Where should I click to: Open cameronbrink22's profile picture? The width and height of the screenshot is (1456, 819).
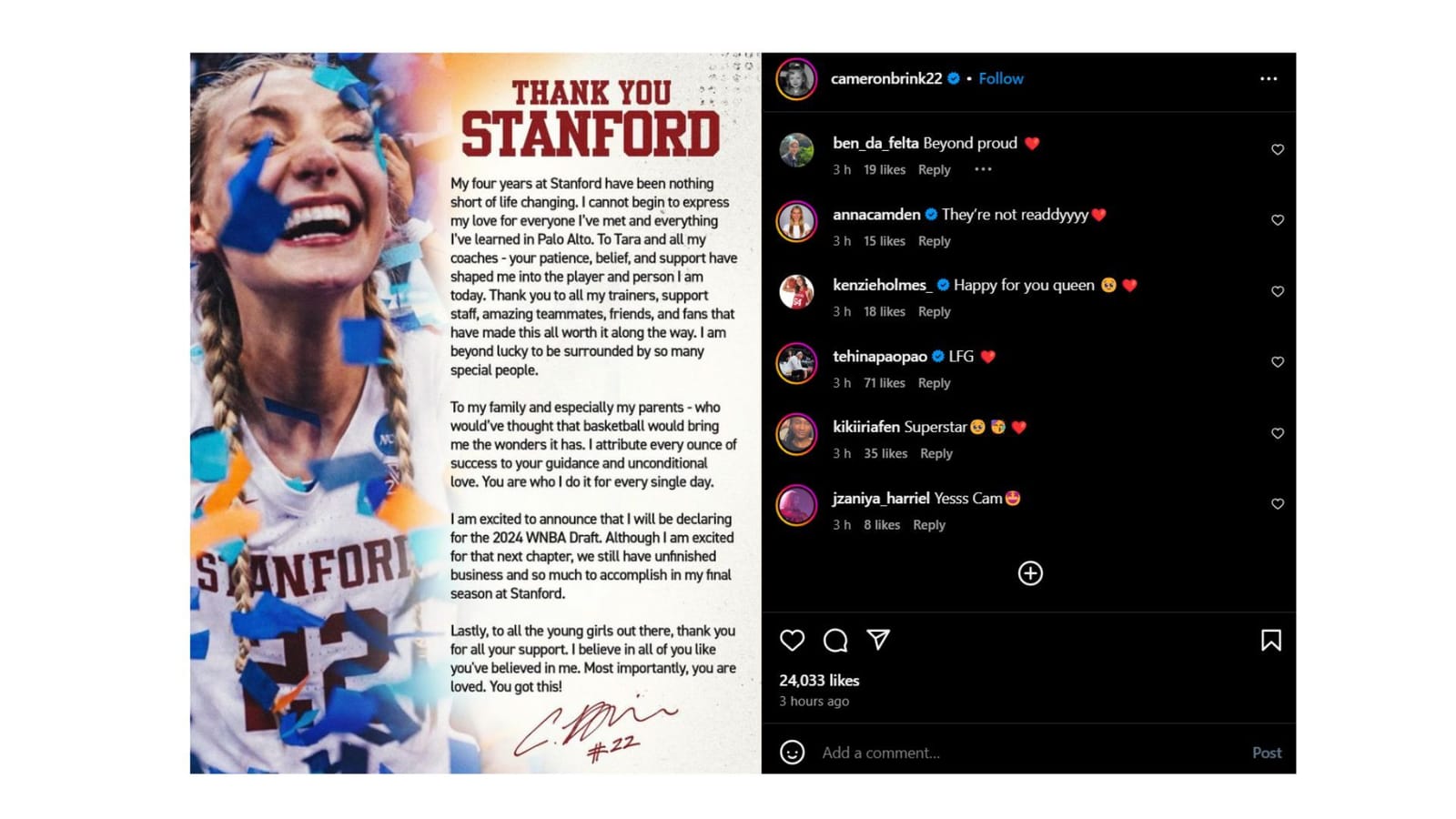tap(795, 78)
